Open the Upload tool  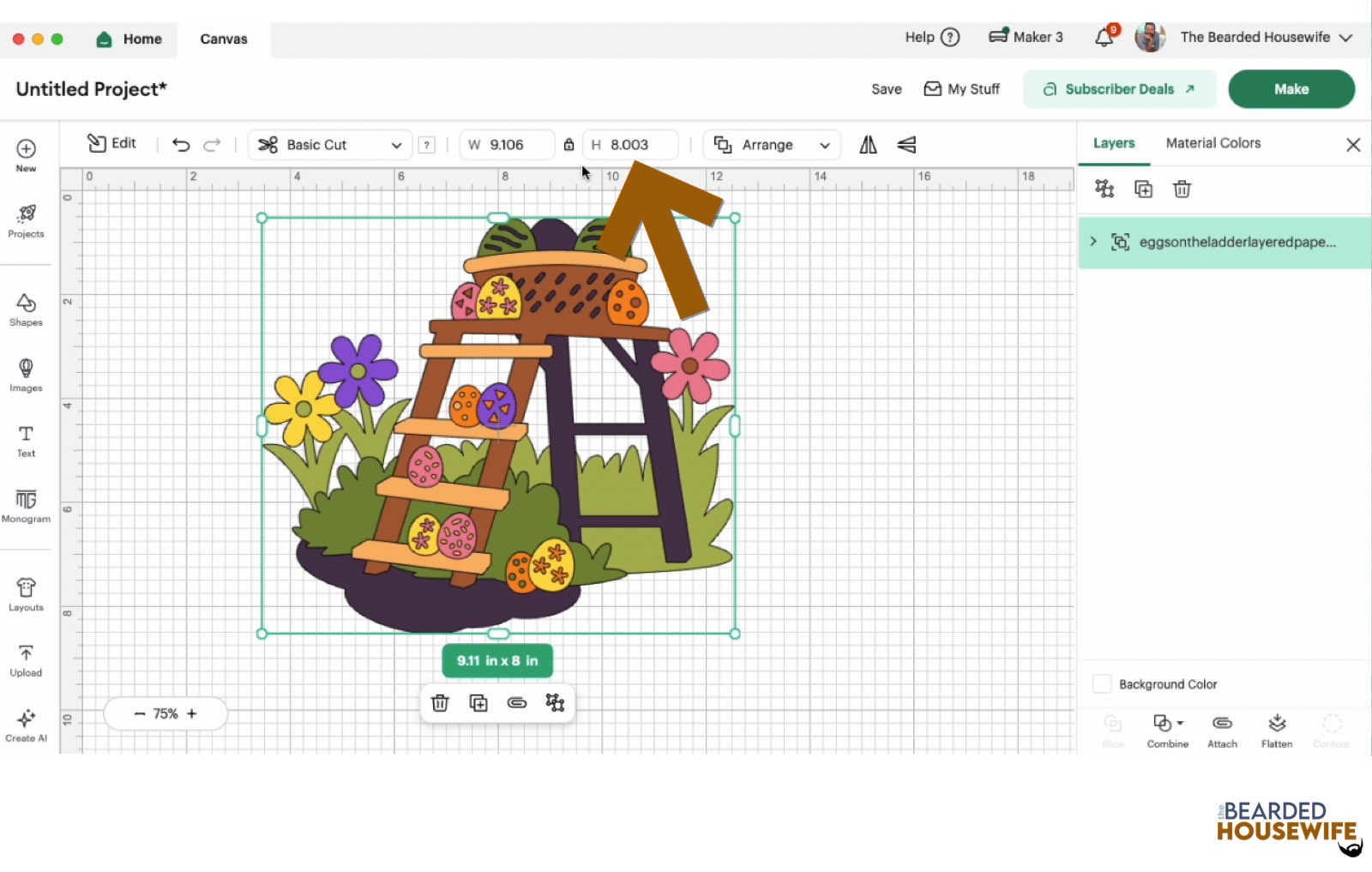(26, 660)
